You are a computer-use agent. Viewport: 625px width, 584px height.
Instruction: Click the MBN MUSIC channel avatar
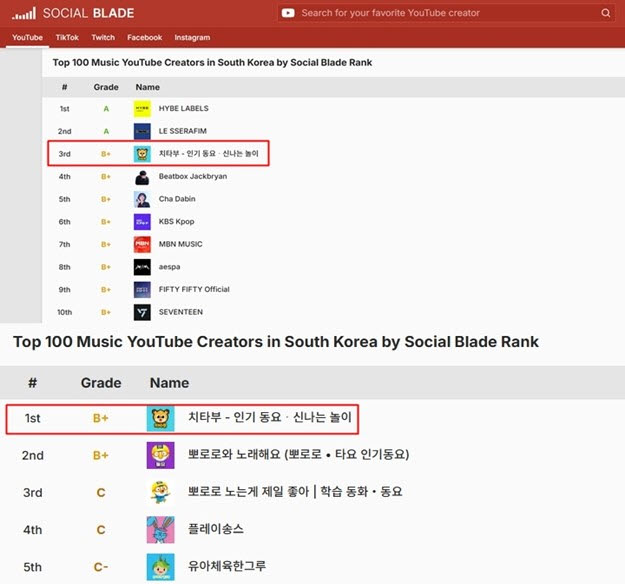pyautogui.click(x=142, y=244)
